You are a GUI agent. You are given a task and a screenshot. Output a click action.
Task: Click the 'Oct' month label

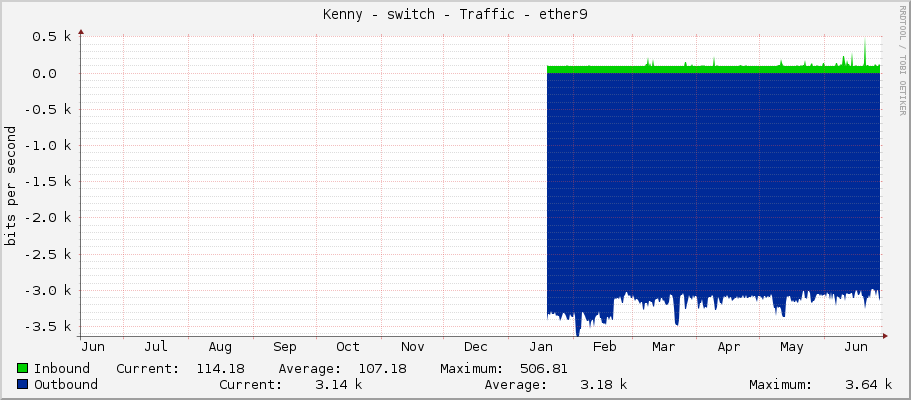348,347
